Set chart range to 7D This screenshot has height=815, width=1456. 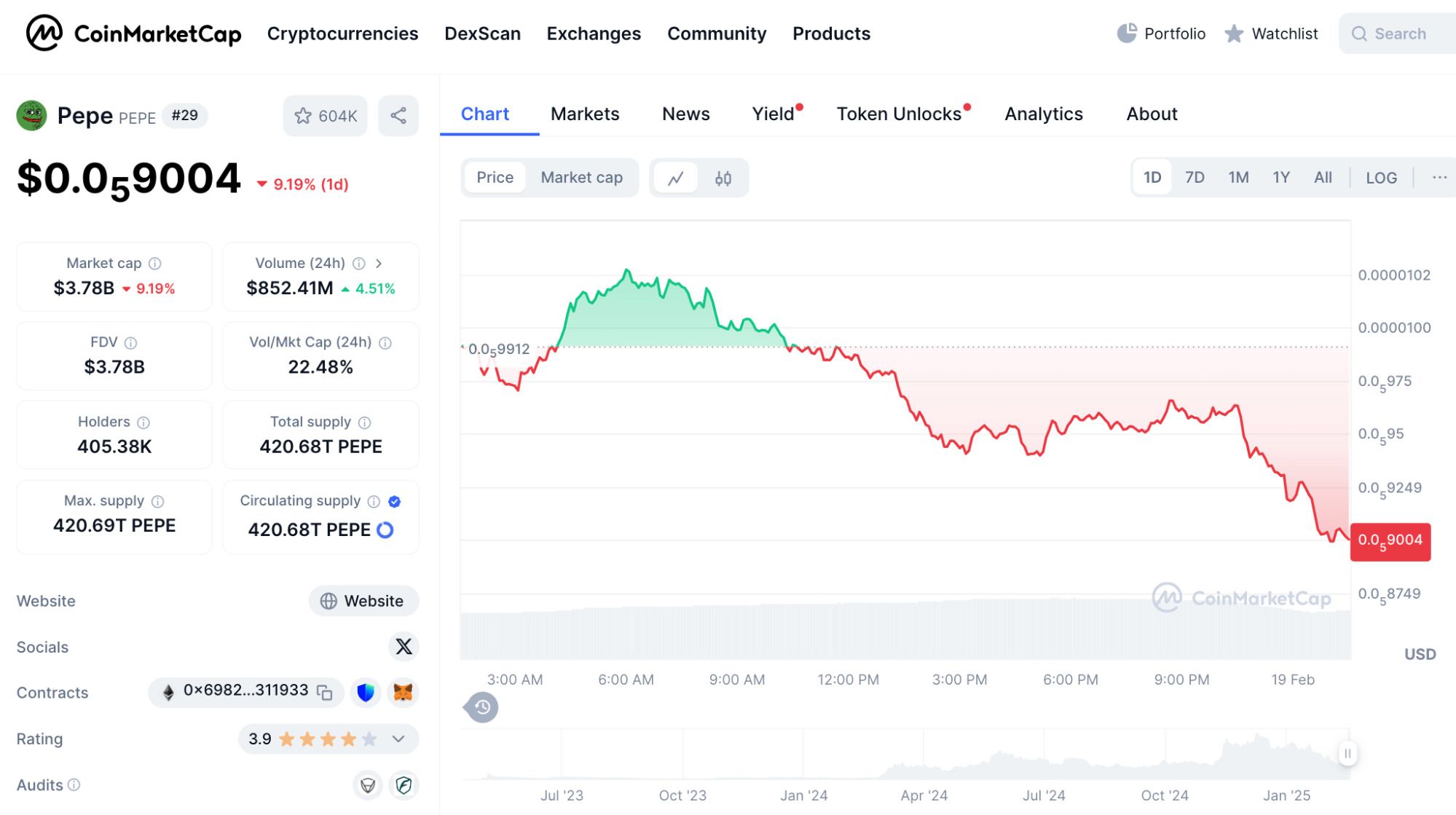pyautogui.click(x=1195, y=178)
